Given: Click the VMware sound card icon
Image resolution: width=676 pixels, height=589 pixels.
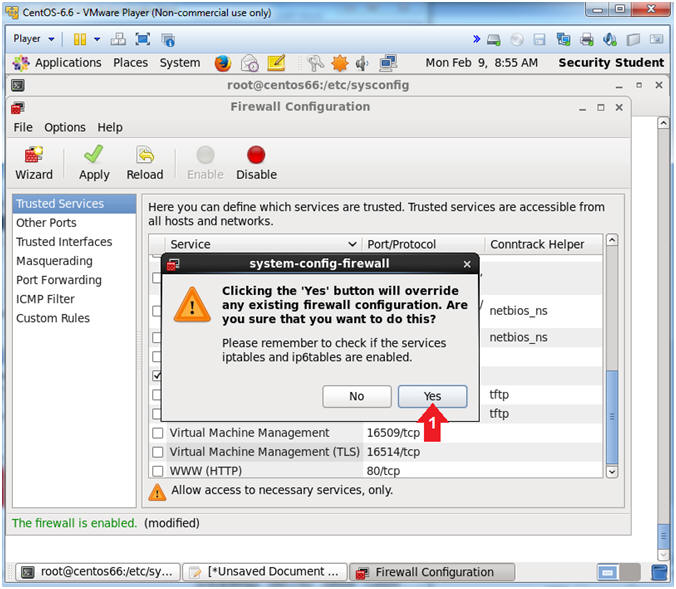Looking at the screenshot, I should 610,40.
